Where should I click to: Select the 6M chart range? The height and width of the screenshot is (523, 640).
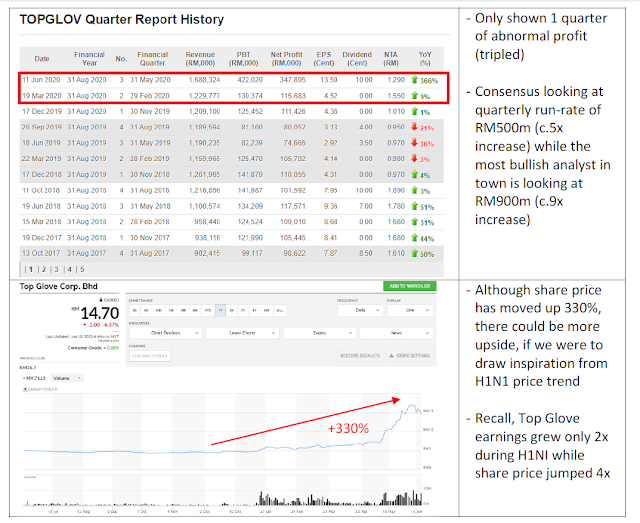[x=195, y=310]
